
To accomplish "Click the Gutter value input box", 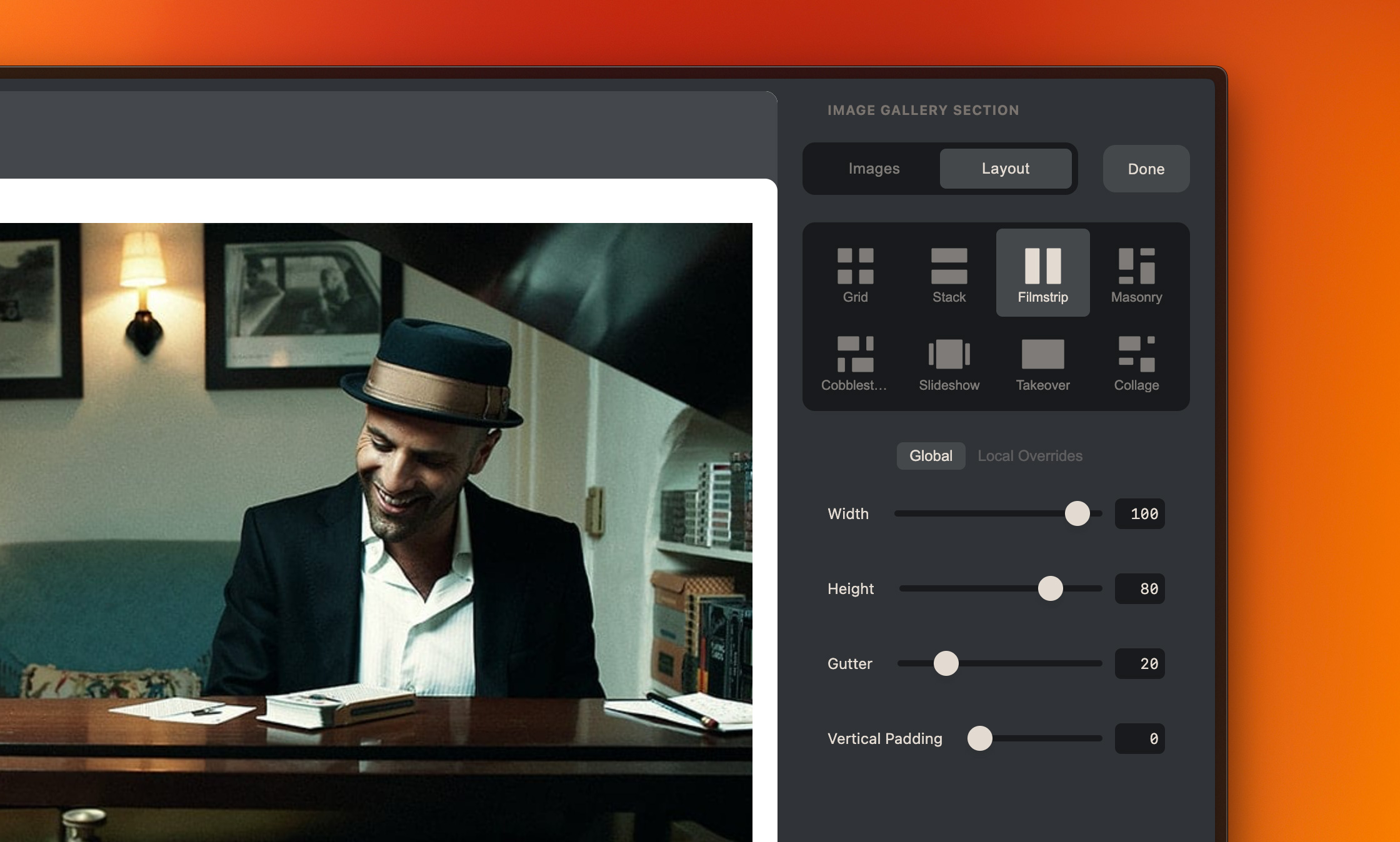I will tap(1139, 663).
